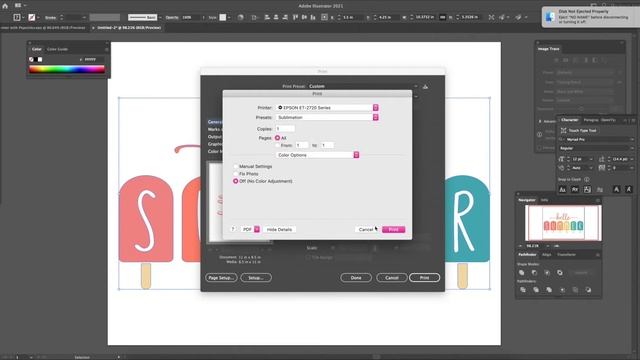640x360 pixels.
Task: Switch to the Paragraph tab
Action: pos(591,120)
